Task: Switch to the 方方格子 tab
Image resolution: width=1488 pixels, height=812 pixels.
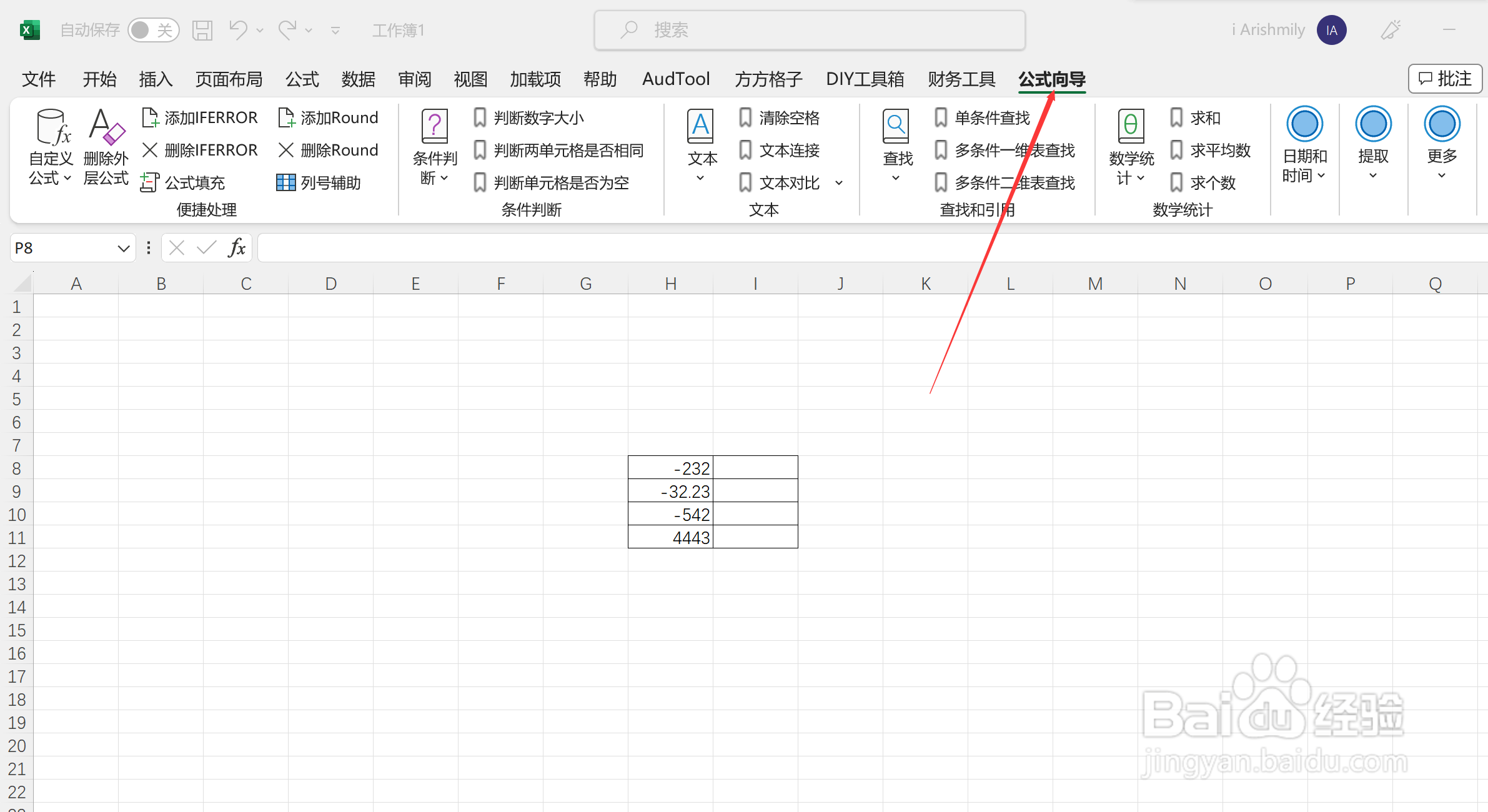Action: tap(768, 79)
